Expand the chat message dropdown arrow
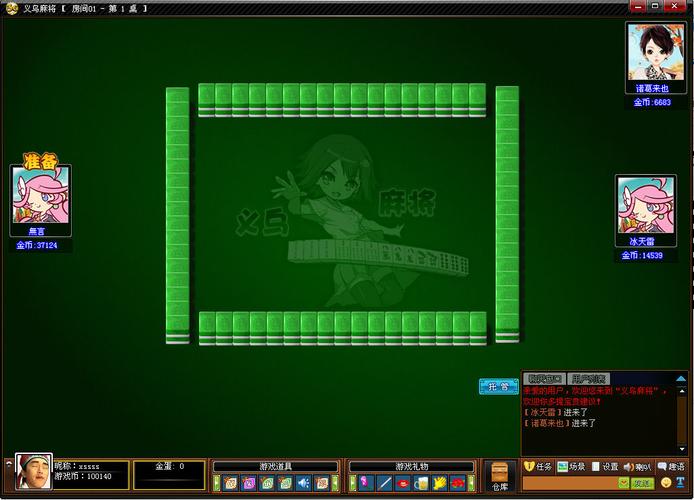This screenshot has width=694, height=500. (624, 483)
